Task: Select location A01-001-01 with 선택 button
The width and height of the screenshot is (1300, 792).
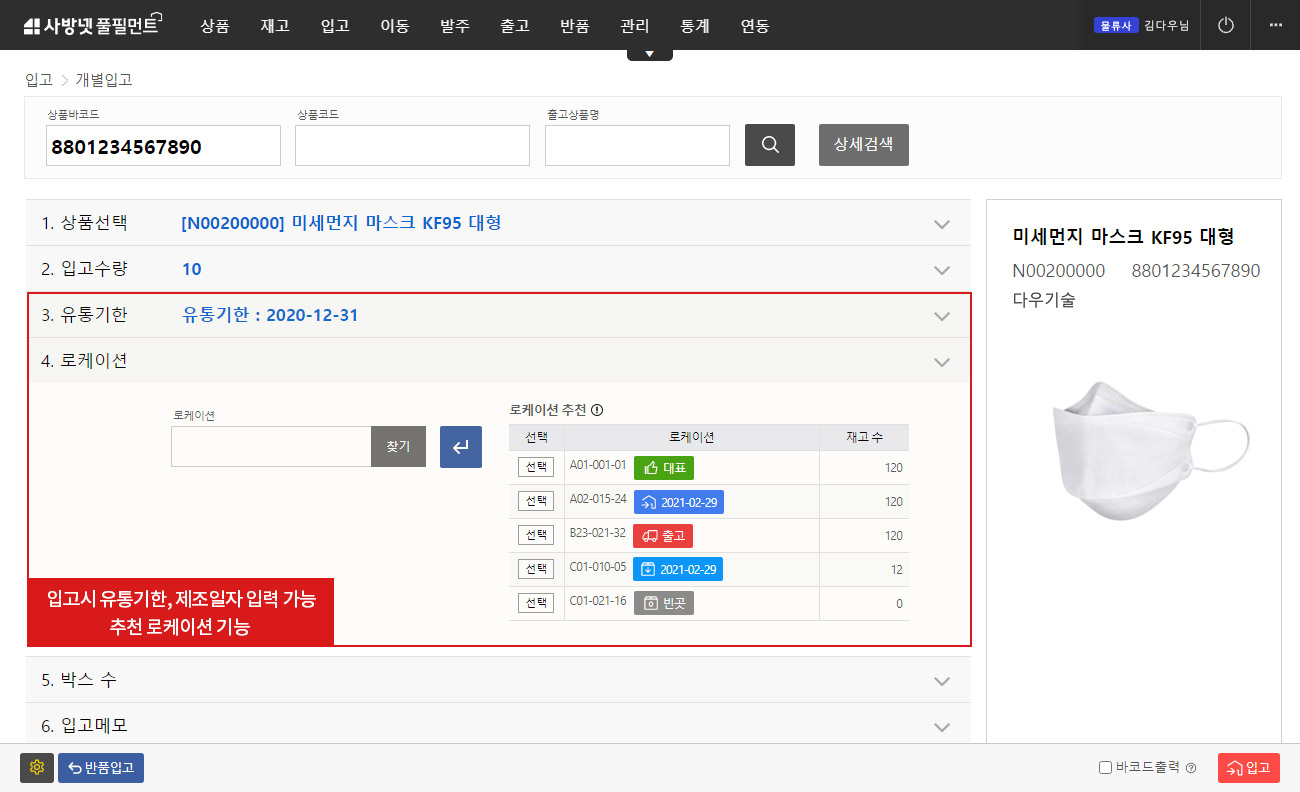Action: [536, 467]
